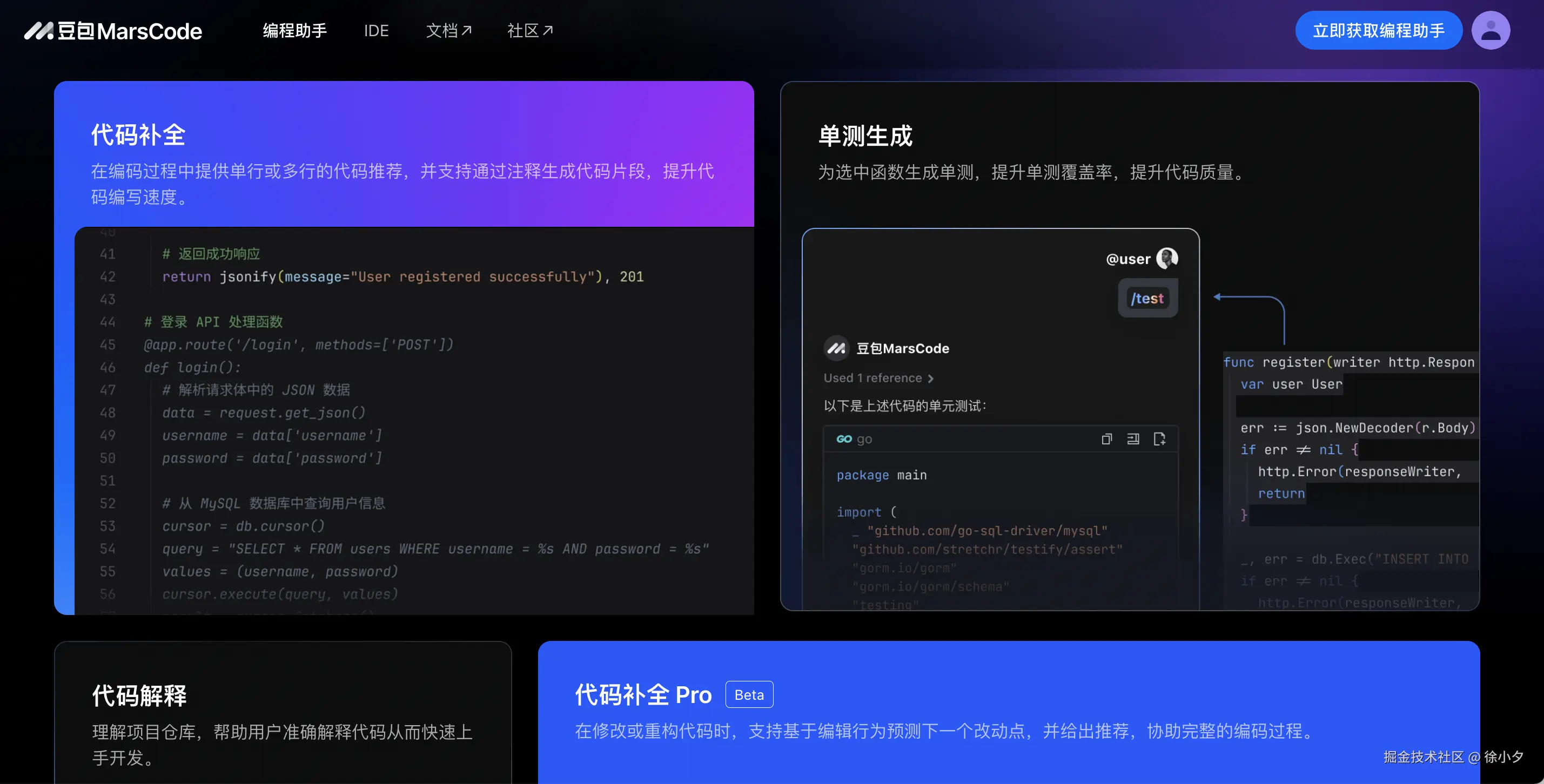The width and height of the screenshot is (1544, 784).
Task: Click the /test command chip
Action: pyautogui.click(x=1147, y=298)
